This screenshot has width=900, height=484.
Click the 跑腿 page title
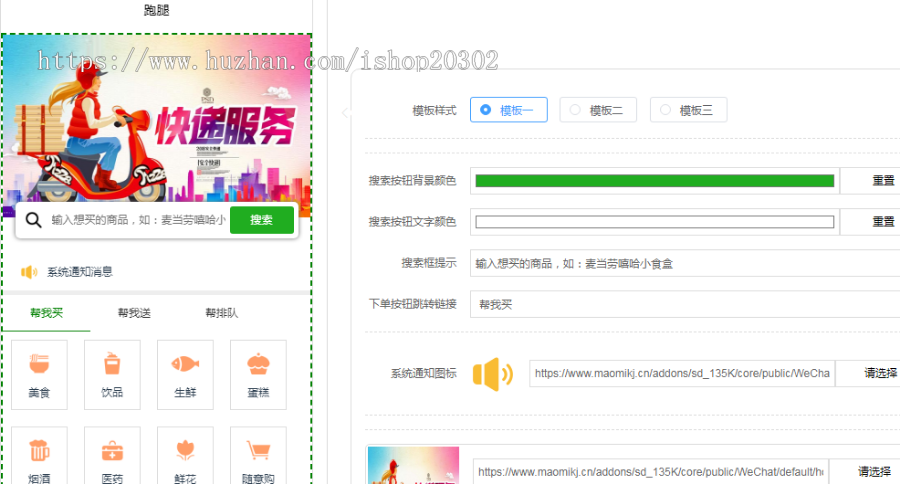[156, 10]
